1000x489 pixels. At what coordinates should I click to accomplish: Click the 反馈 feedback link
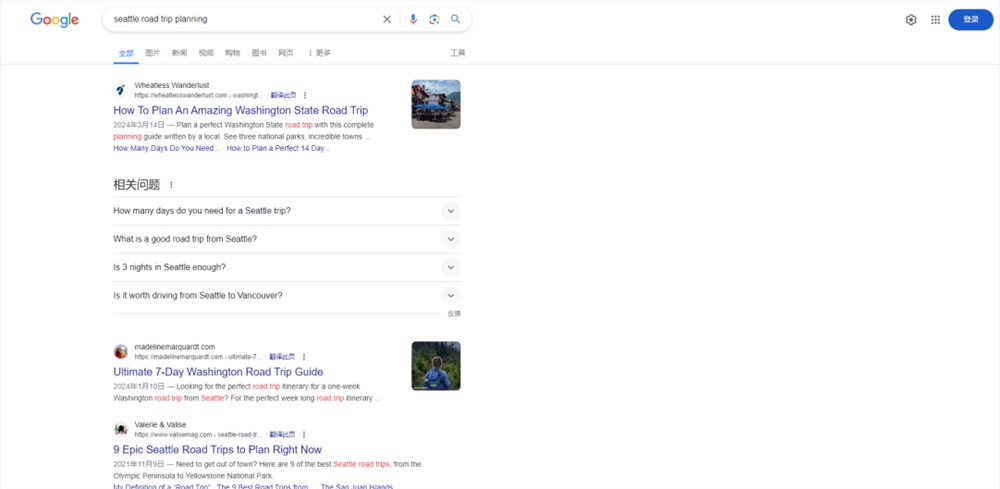click(453, 314)
